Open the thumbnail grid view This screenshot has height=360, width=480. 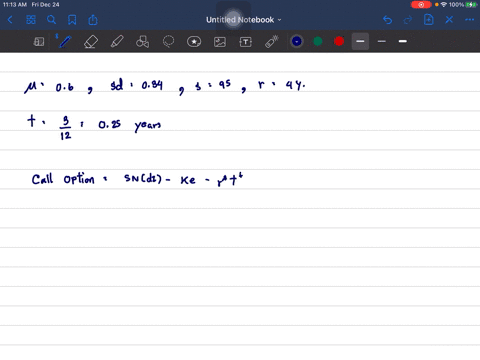click(31, 20)
